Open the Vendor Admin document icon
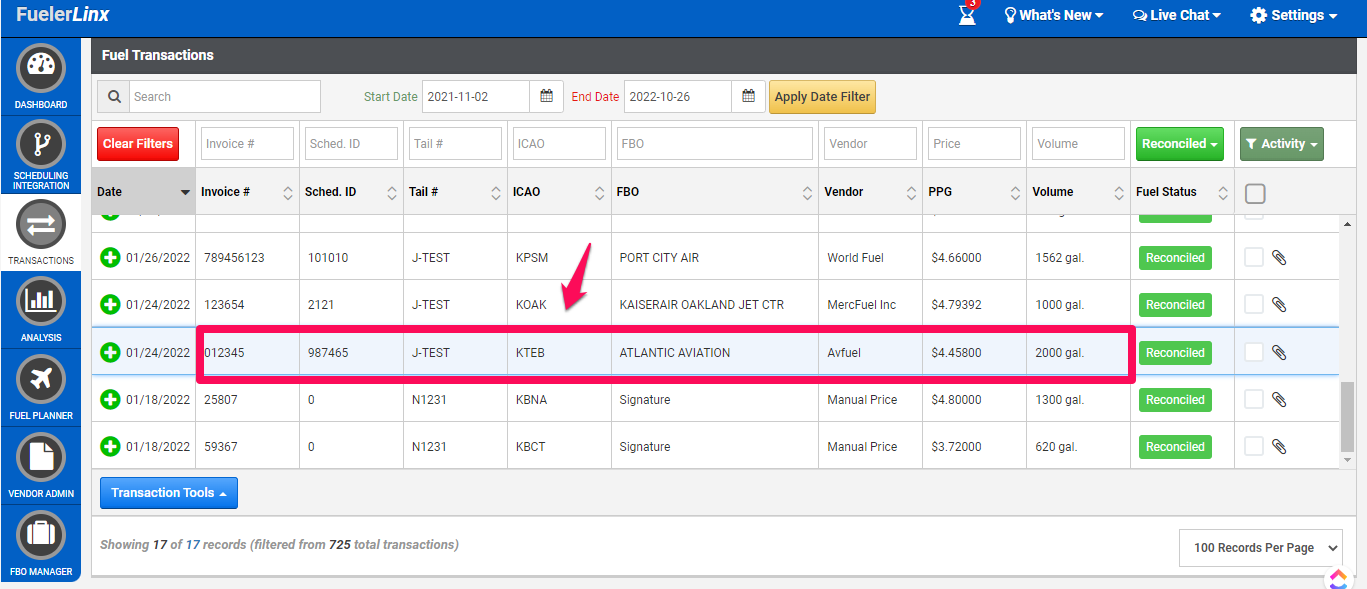This screenshot has width=1367, height=589. (x=41, y=457)
